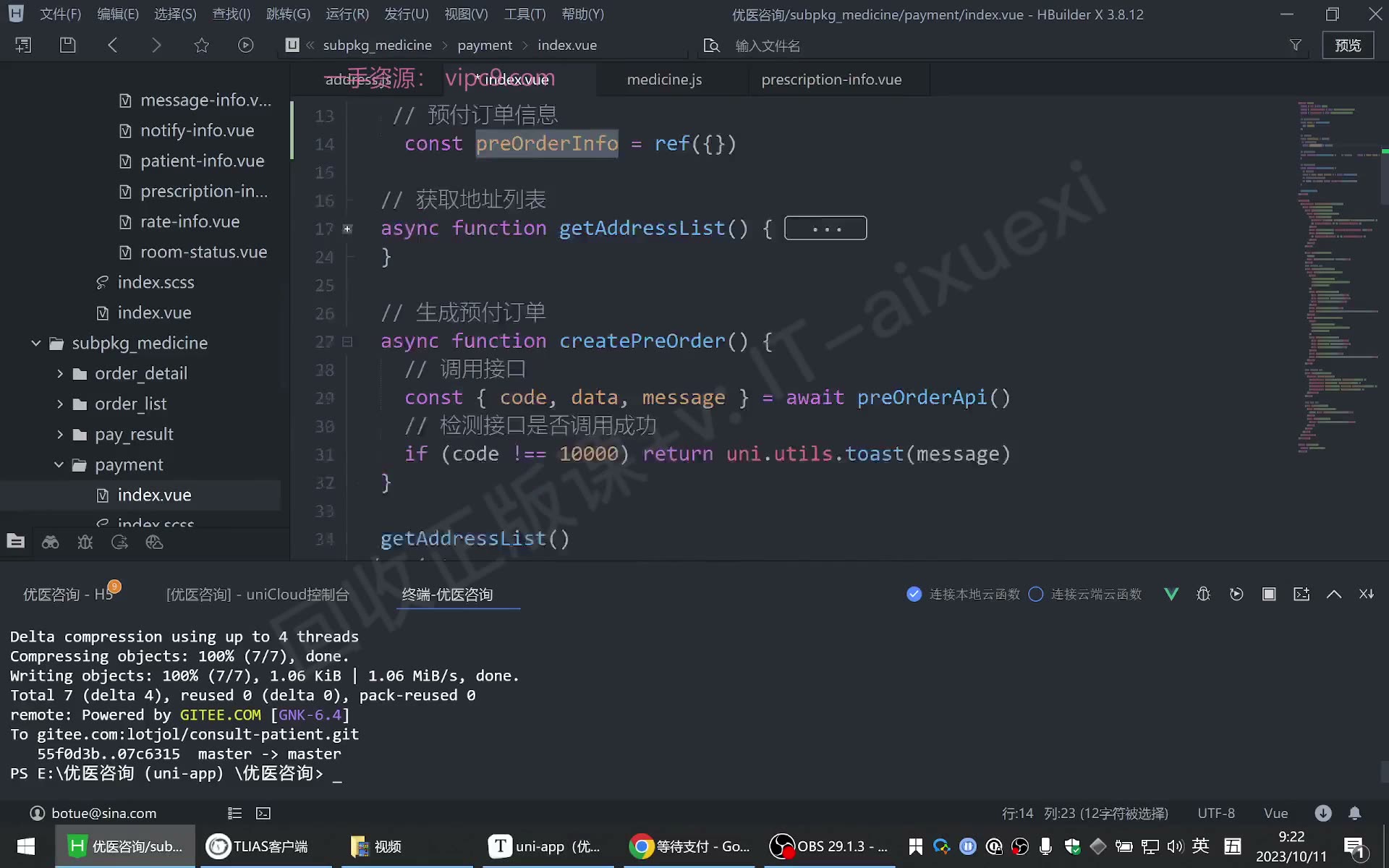The width and height of the screenshot is (1389, 868).
Task: Click botue@sina.com account in status bar
Action: (x=93, y=813)
